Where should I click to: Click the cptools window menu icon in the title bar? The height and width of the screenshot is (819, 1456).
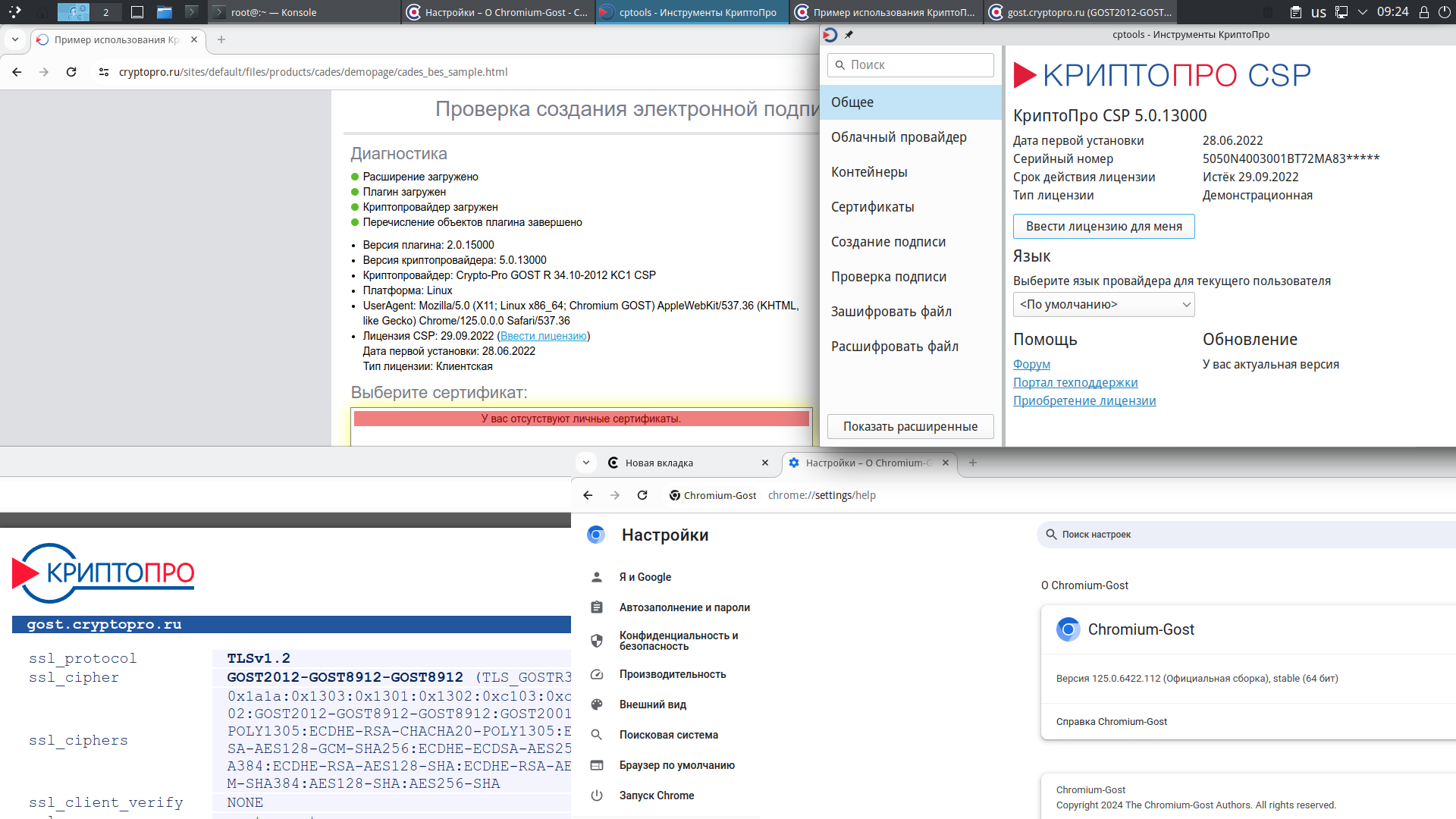[830, 35]
